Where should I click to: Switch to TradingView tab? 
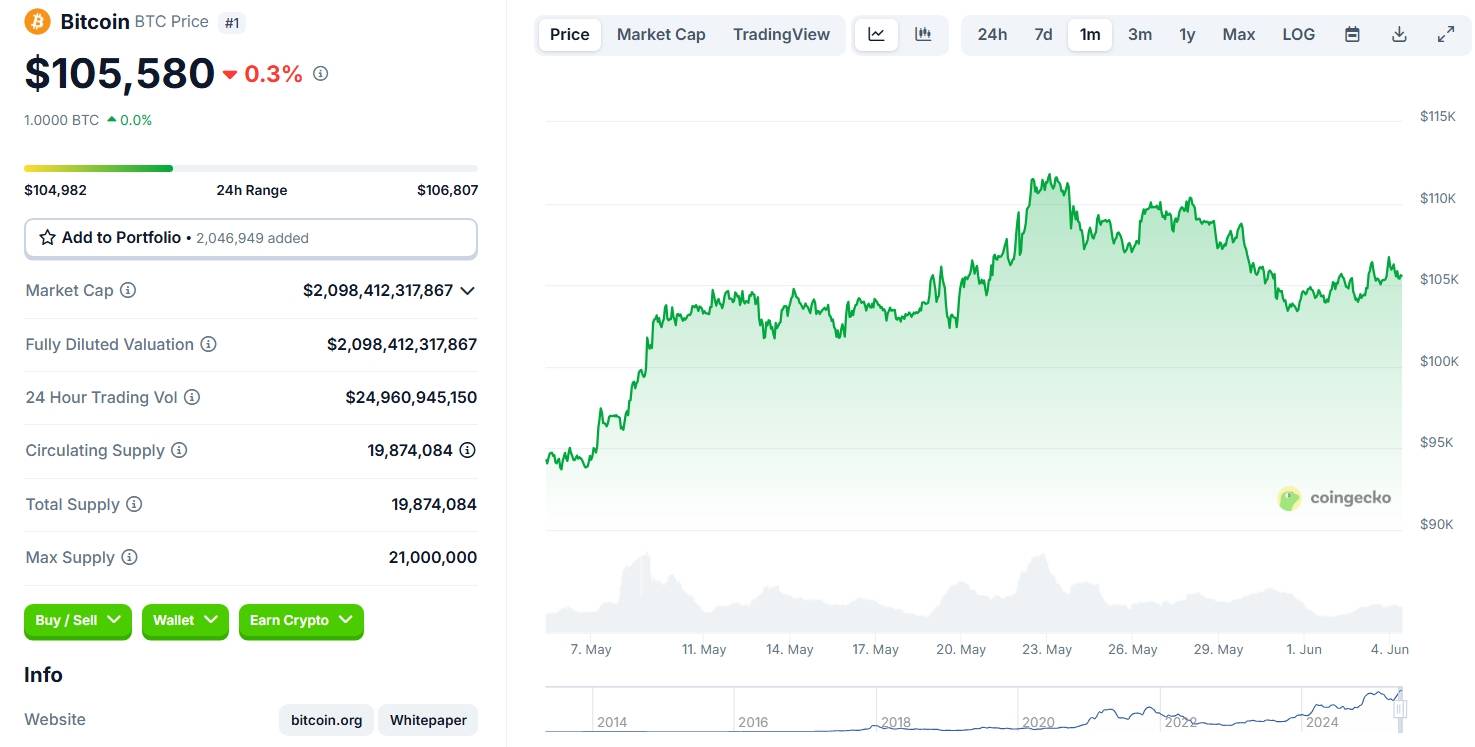(x=781, y=34)
